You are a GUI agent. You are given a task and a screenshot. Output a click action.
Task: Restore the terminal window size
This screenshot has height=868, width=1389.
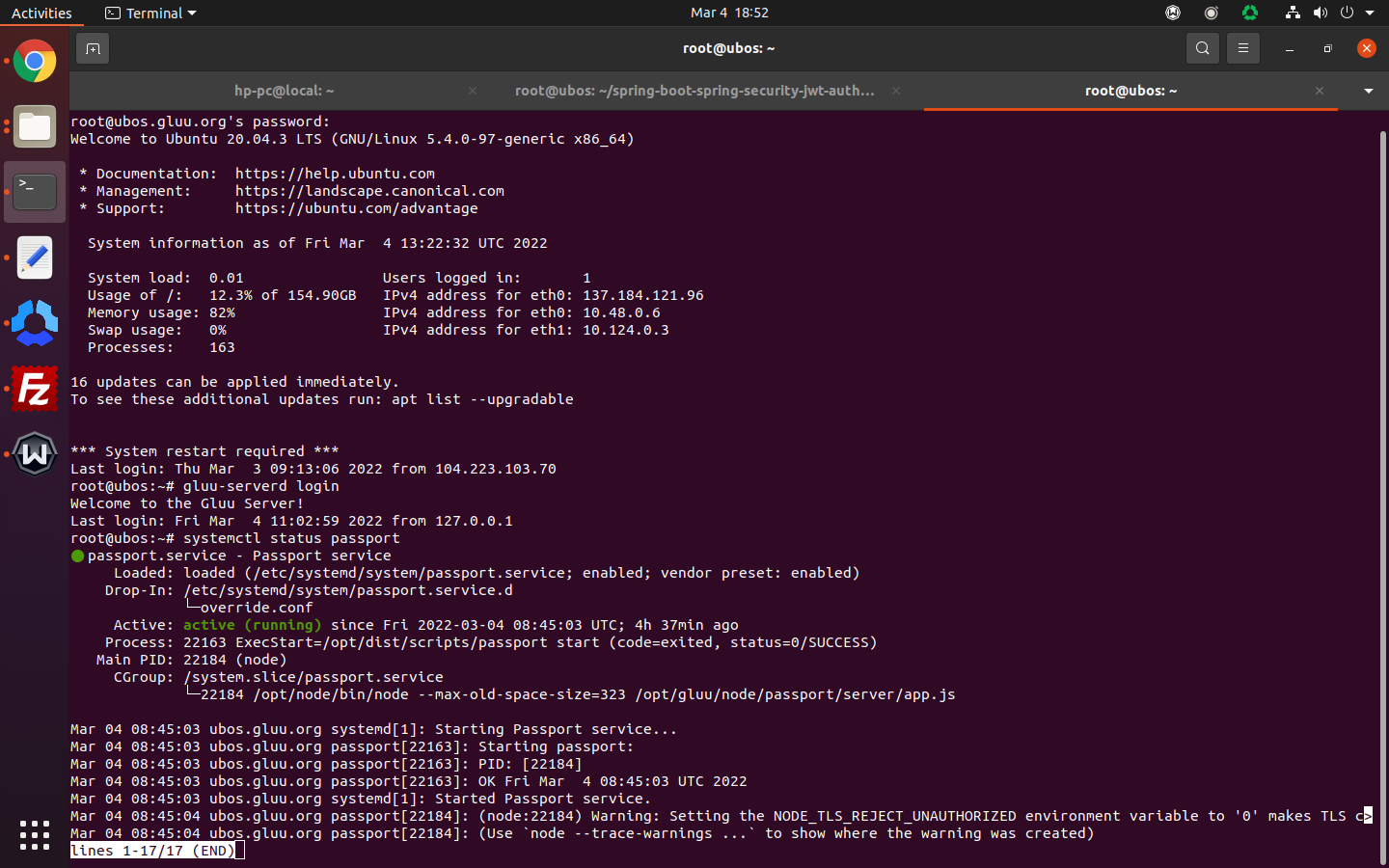(x=1328, y=48)
